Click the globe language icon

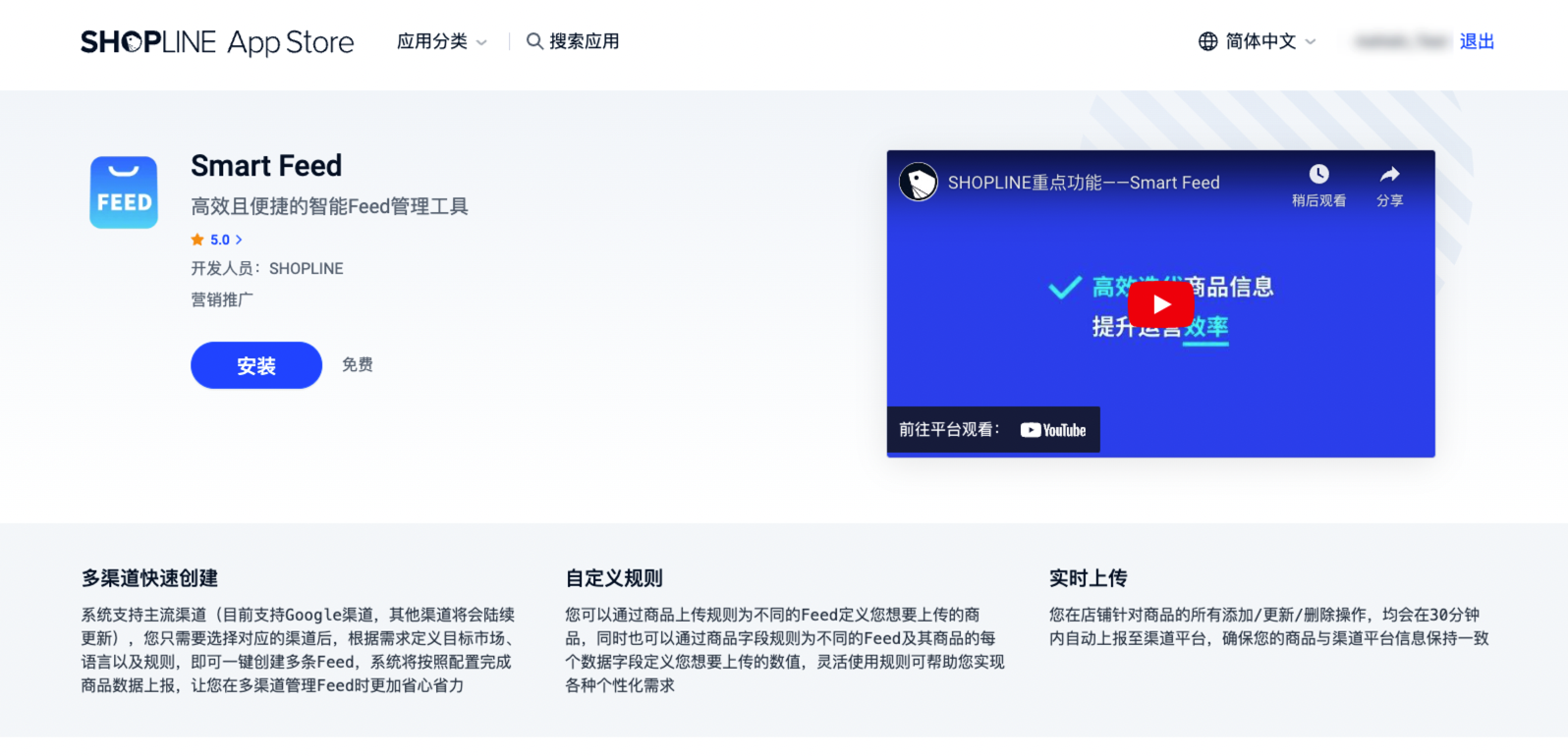tap(1207, 41)
